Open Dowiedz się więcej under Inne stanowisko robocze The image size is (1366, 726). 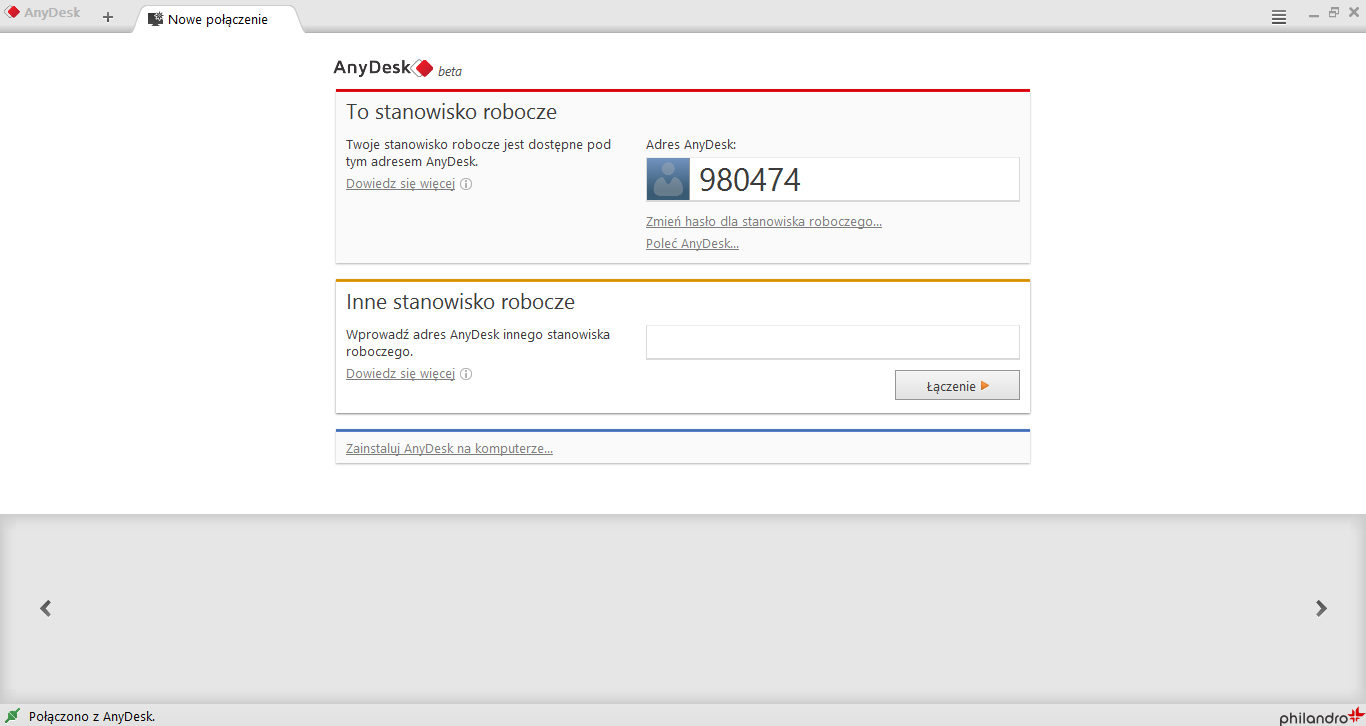[x=400, y=374]
